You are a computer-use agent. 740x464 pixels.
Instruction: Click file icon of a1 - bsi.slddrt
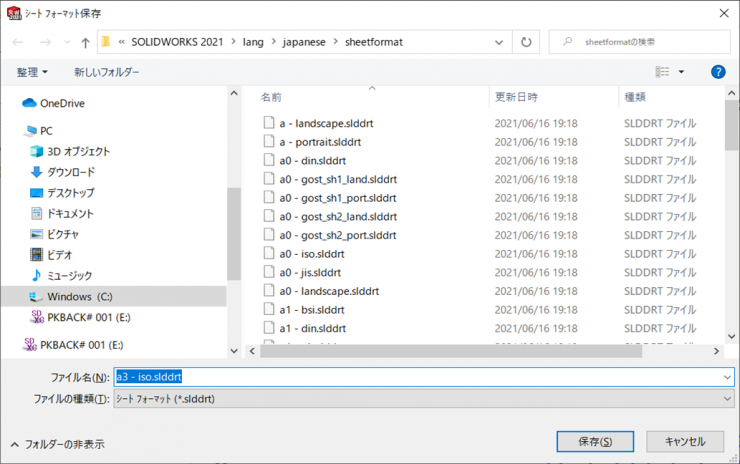pyautogui.click(x=269, y=309)
